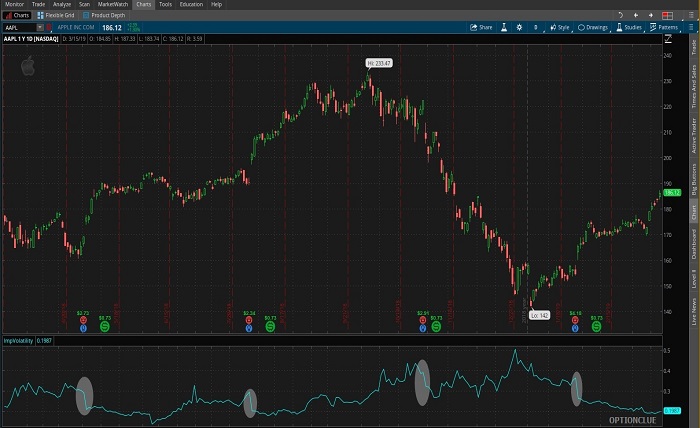Viewport: 700px width, 428px height.
Task: Click the Hi: 233.47 price bubble
Action: coord(377,63)
